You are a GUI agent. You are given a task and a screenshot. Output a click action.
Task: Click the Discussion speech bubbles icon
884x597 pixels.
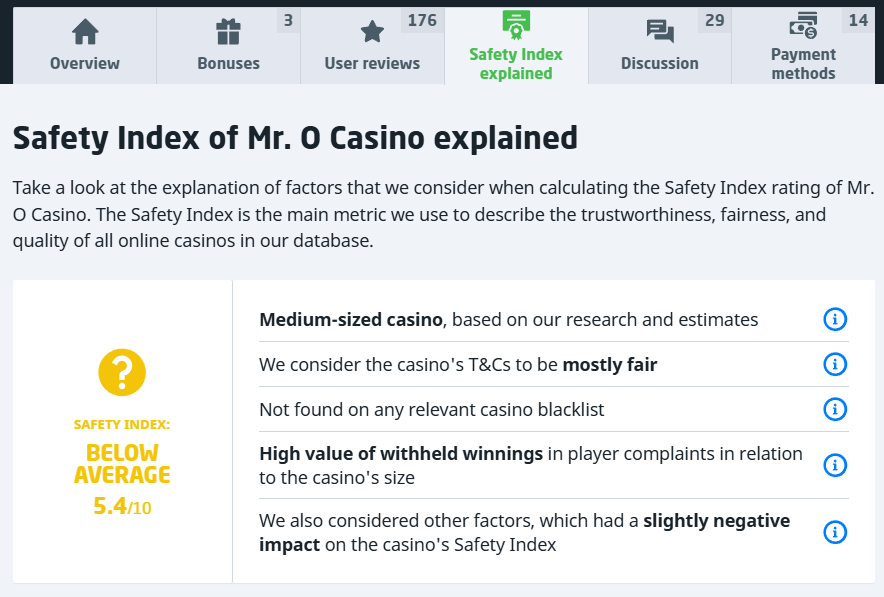click(x=660, y=32)
